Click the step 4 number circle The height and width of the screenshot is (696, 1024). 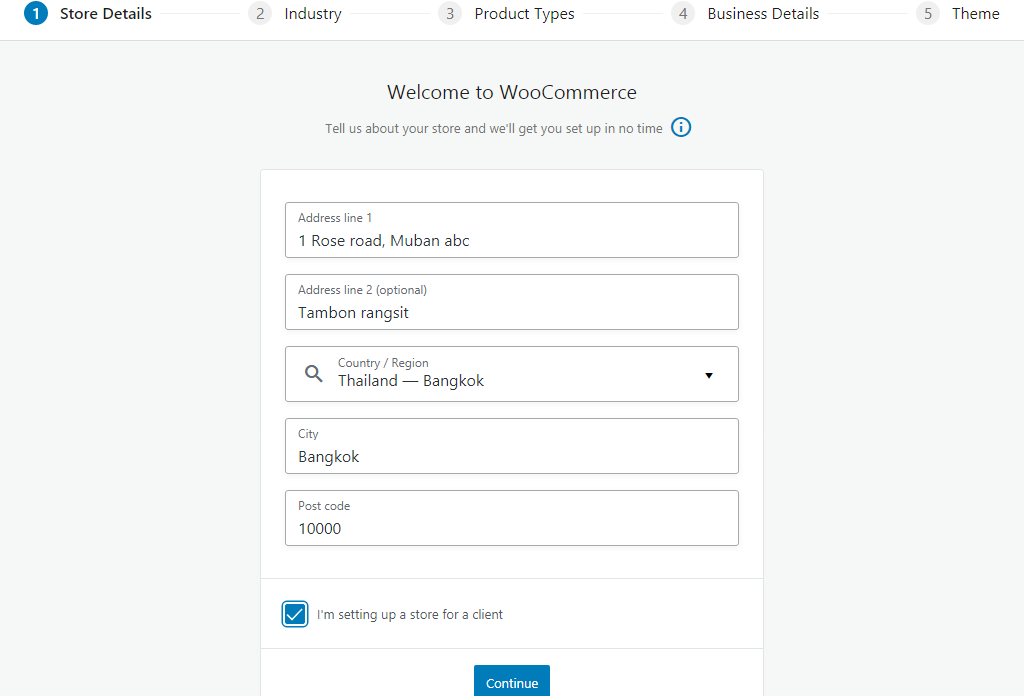[683, 14]
